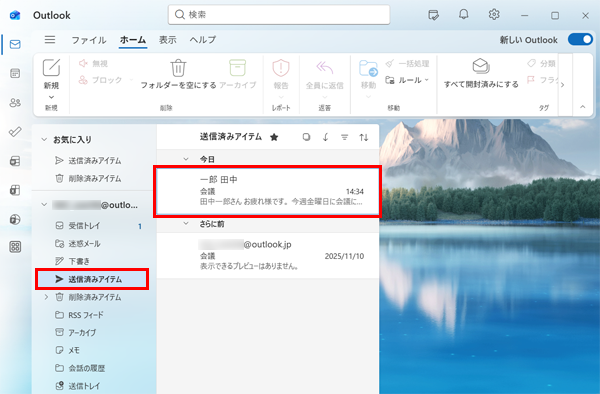Toggle the 新しい Outlook switch
The width and height of the screenshot is (600, 394).
point(580,39)
